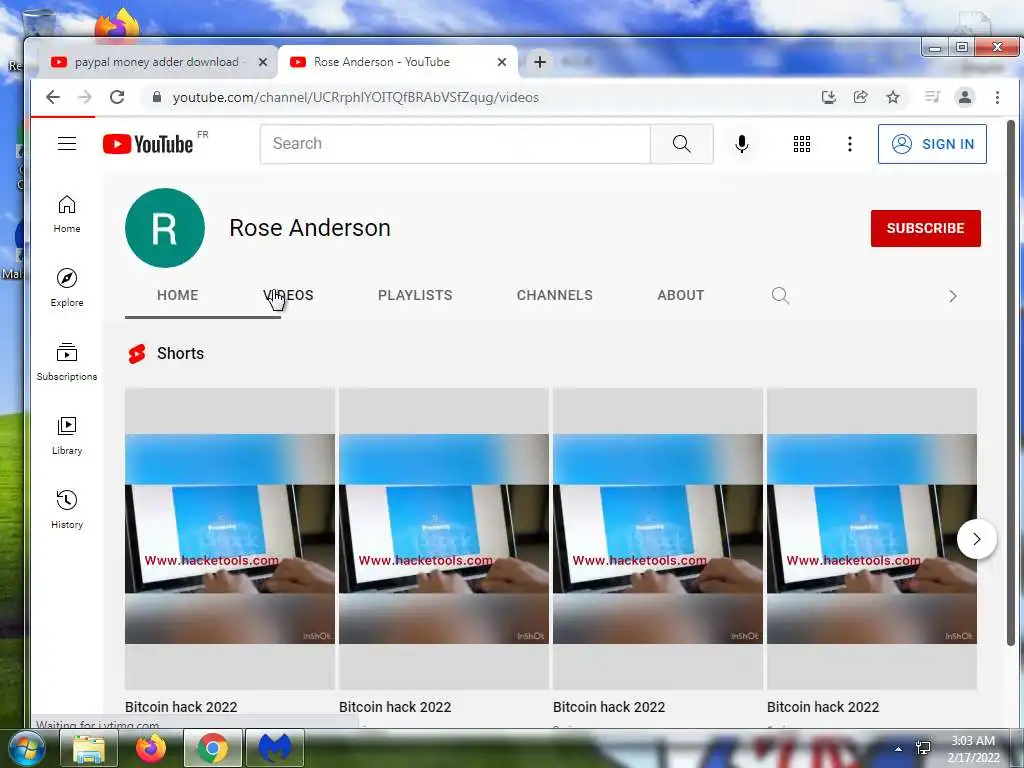Open Chrome profile icon

tap(965, 97)
